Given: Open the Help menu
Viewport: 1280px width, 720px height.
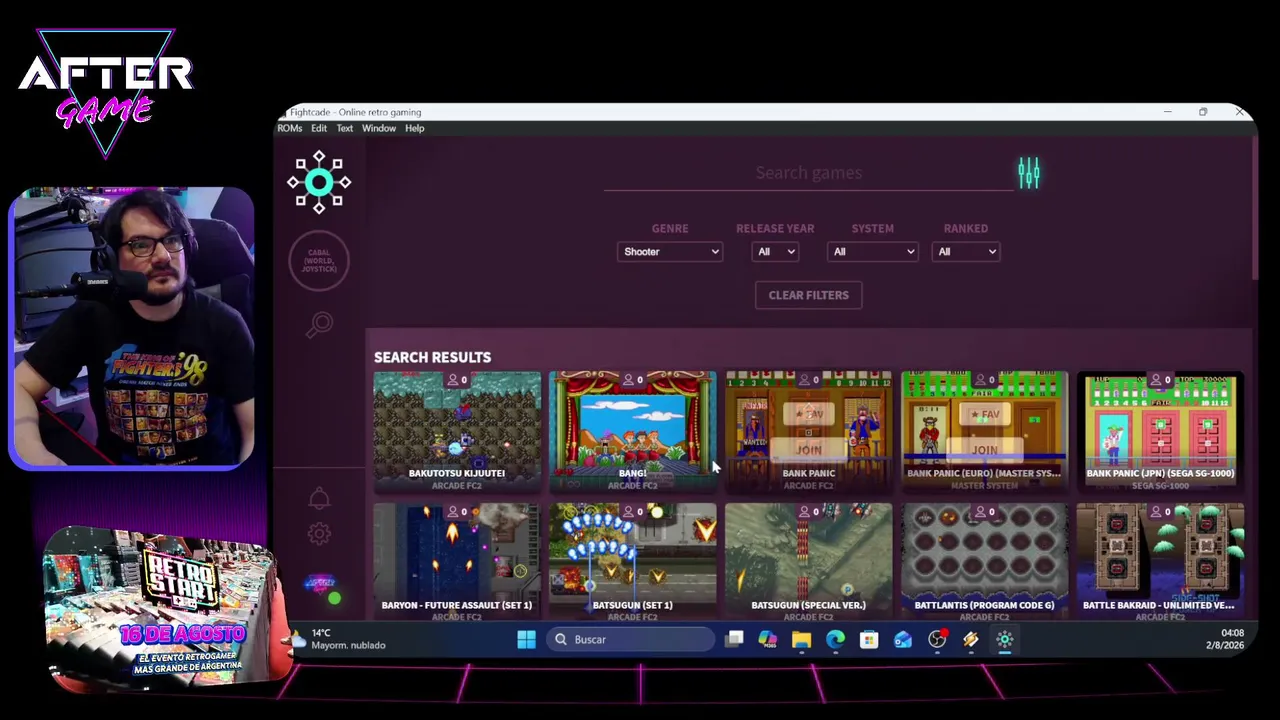Looking at the screenshot, I should (x=415, y=128).
